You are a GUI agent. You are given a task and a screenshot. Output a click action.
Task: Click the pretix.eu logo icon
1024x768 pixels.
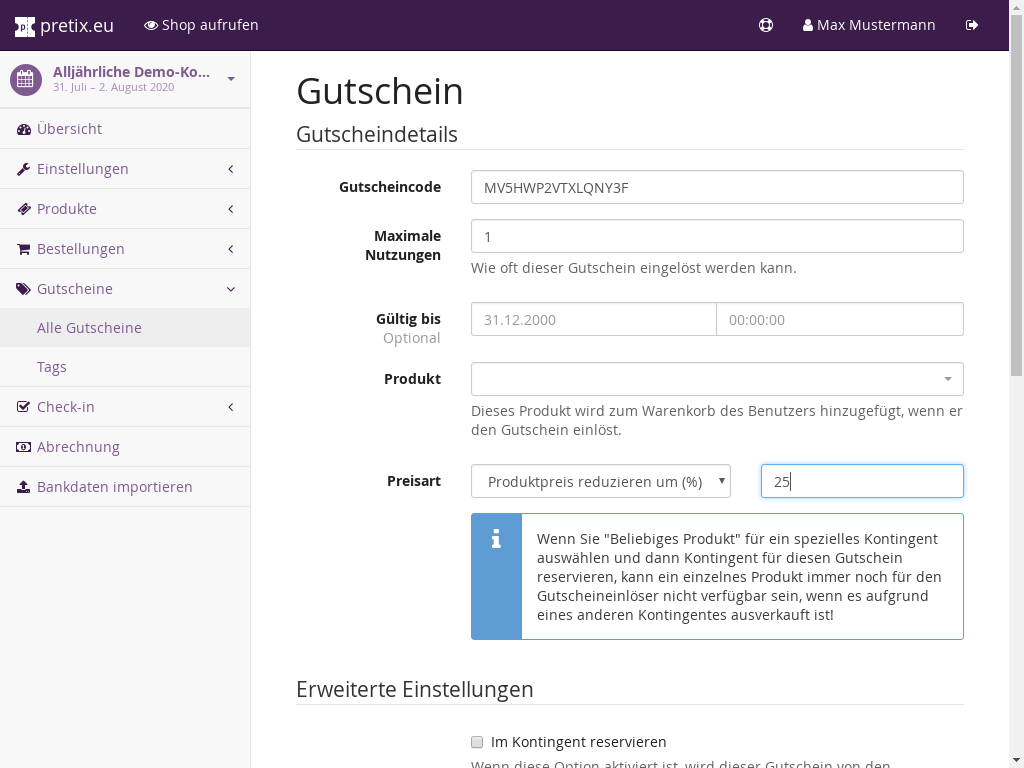[25, 26]
